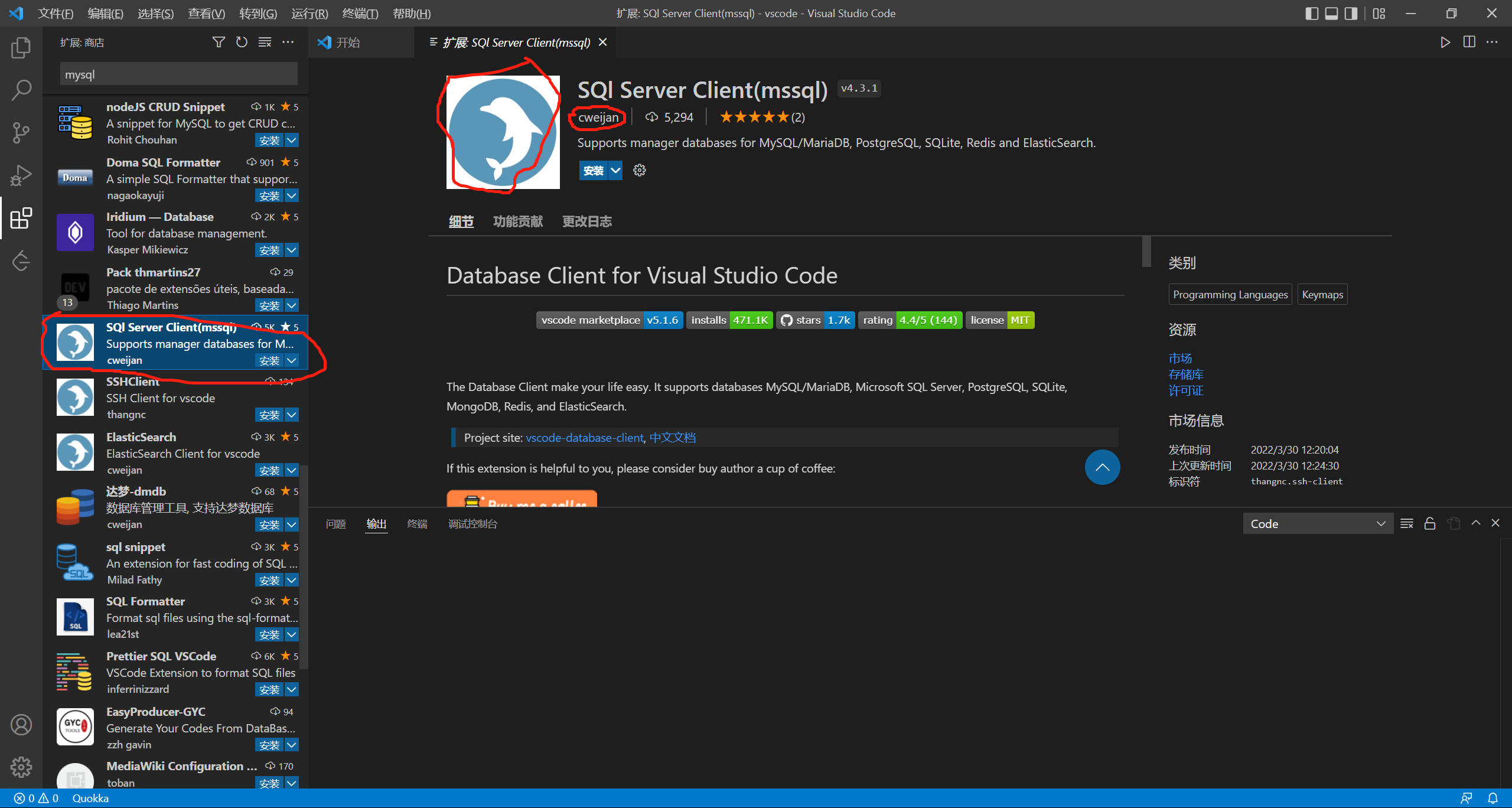Open Run and Debug view

tap(21, 175)
